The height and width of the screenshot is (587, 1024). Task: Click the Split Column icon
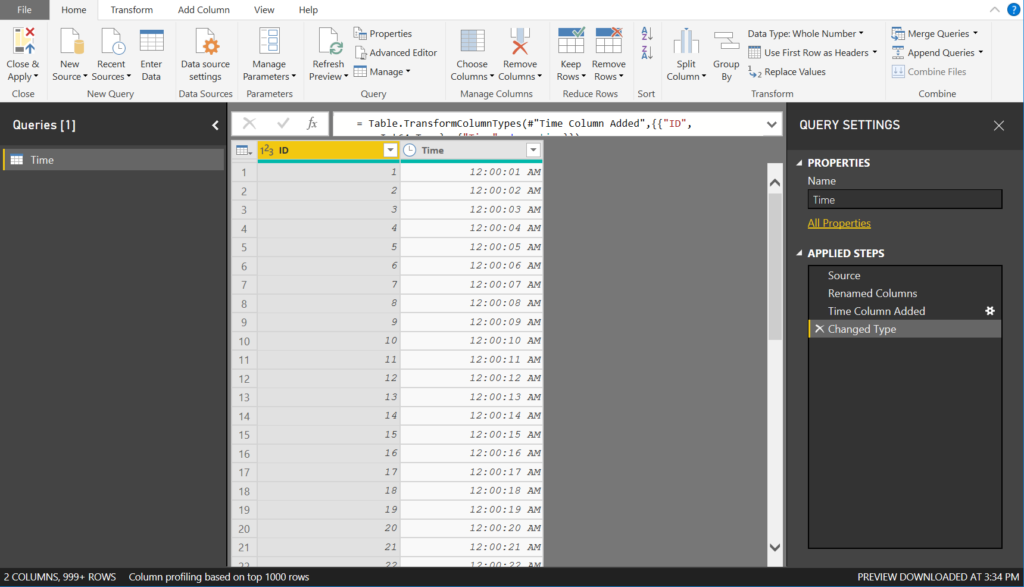click(686, 42)
